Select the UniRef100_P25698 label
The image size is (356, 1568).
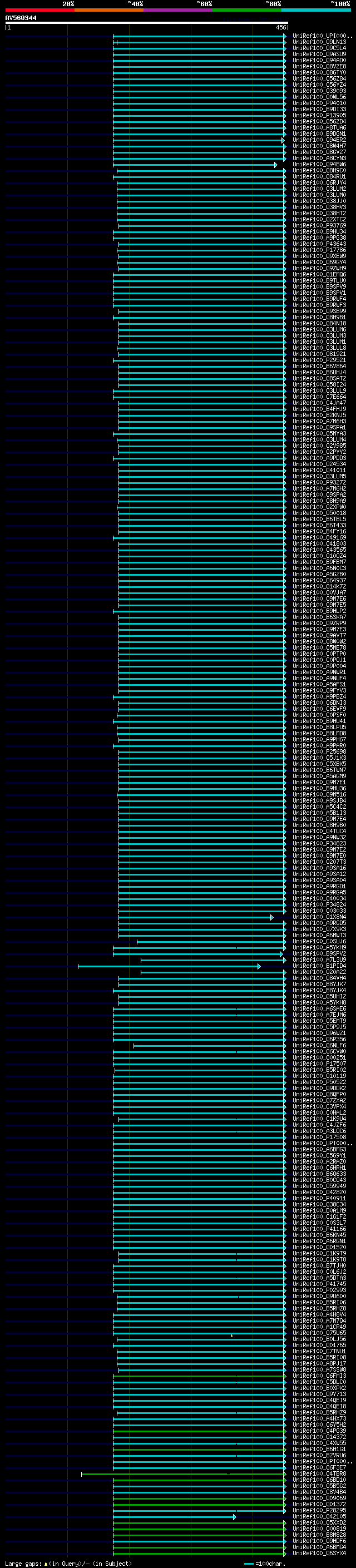click(x=319, y=752)
